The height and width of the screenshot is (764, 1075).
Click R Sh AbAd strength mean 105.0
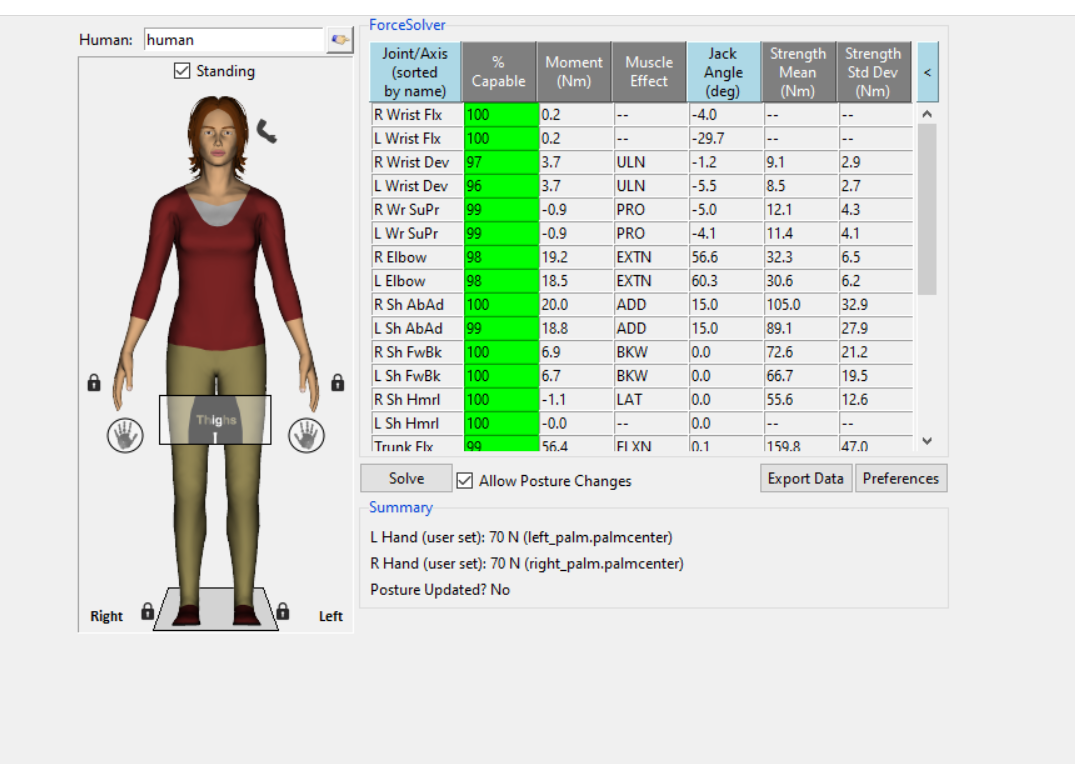(801, 305)
